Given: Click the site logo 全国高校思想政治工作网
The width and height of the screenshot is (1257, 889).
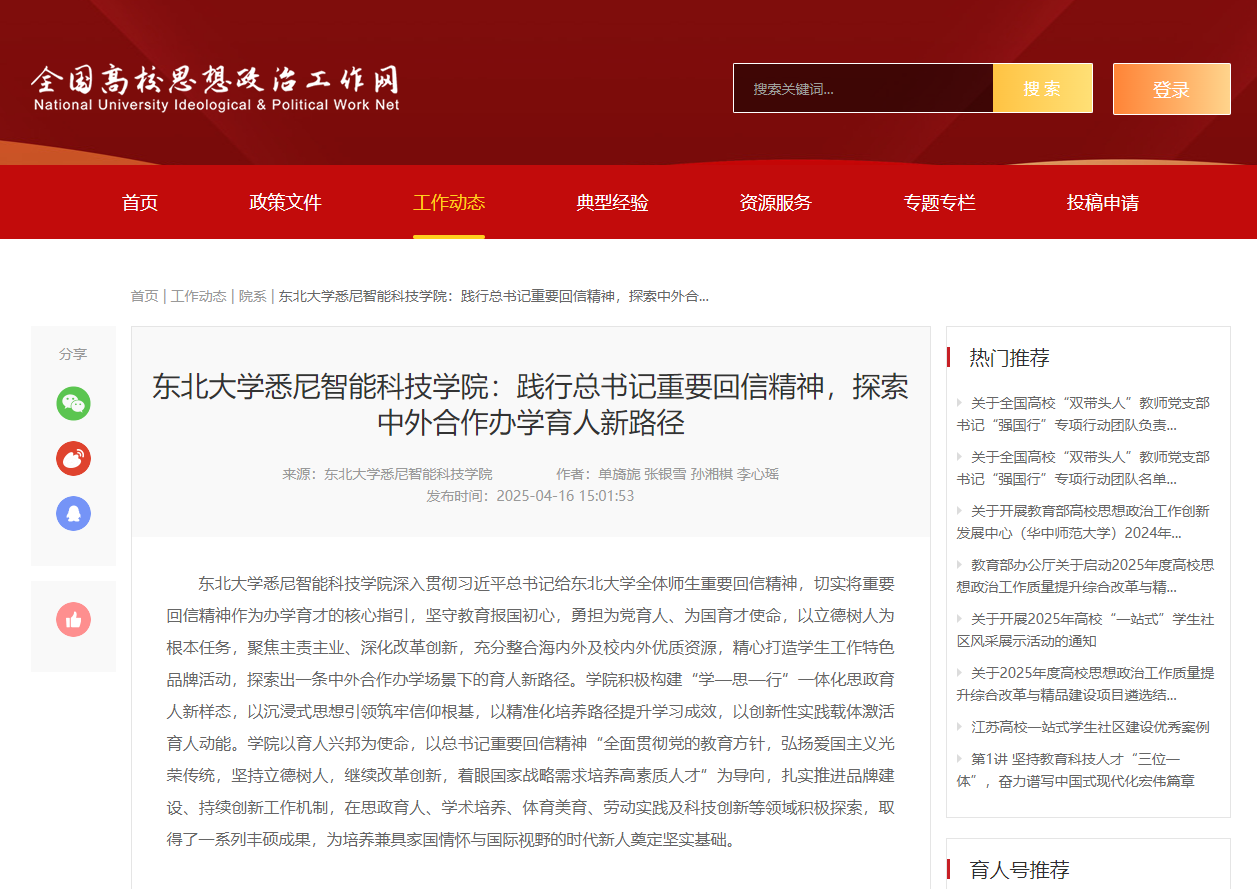Looking at the screenshot, I should pyautogui.click(x=215, y=88).
